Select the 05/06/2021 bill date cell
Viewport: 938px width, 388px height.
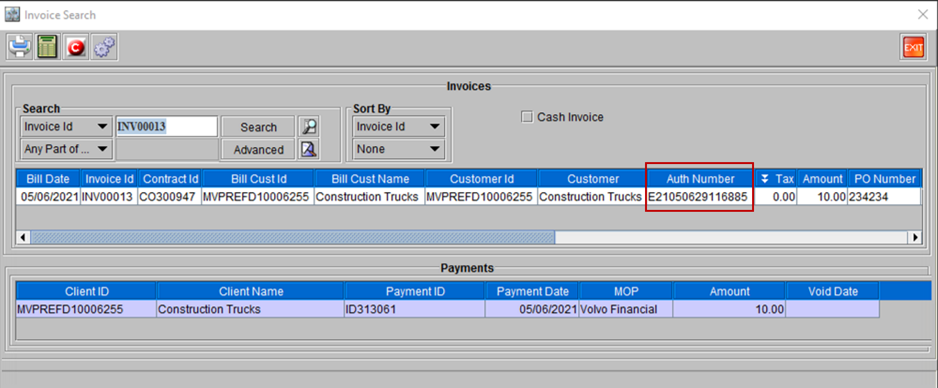click(48, 197)
